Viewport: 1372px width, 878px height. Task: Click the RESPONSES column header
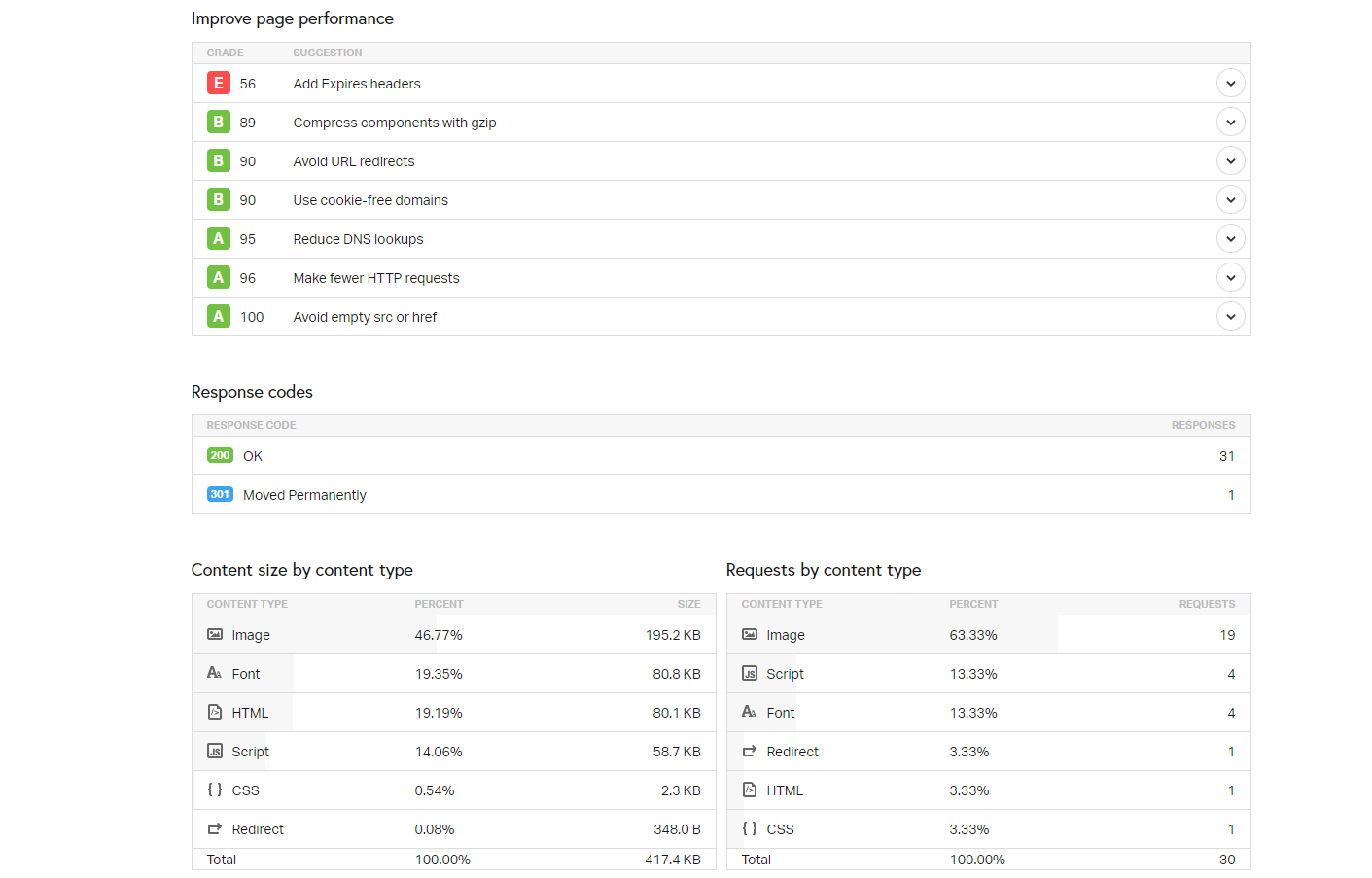click(x=1204, y=425)
